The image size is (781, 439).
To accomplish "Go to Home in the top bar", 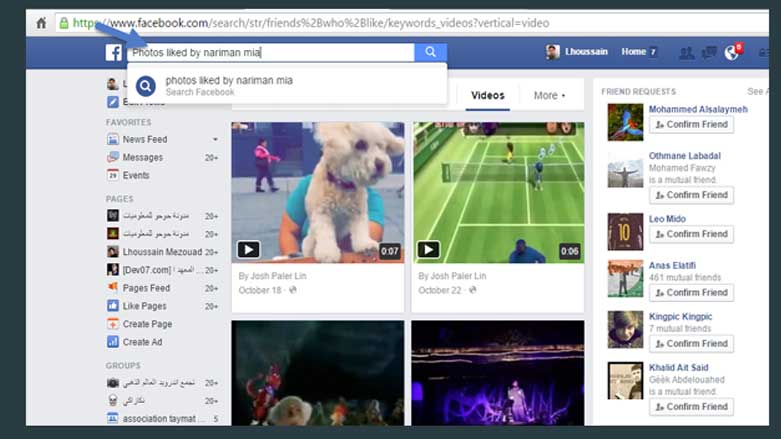I will tap(633, 52).
